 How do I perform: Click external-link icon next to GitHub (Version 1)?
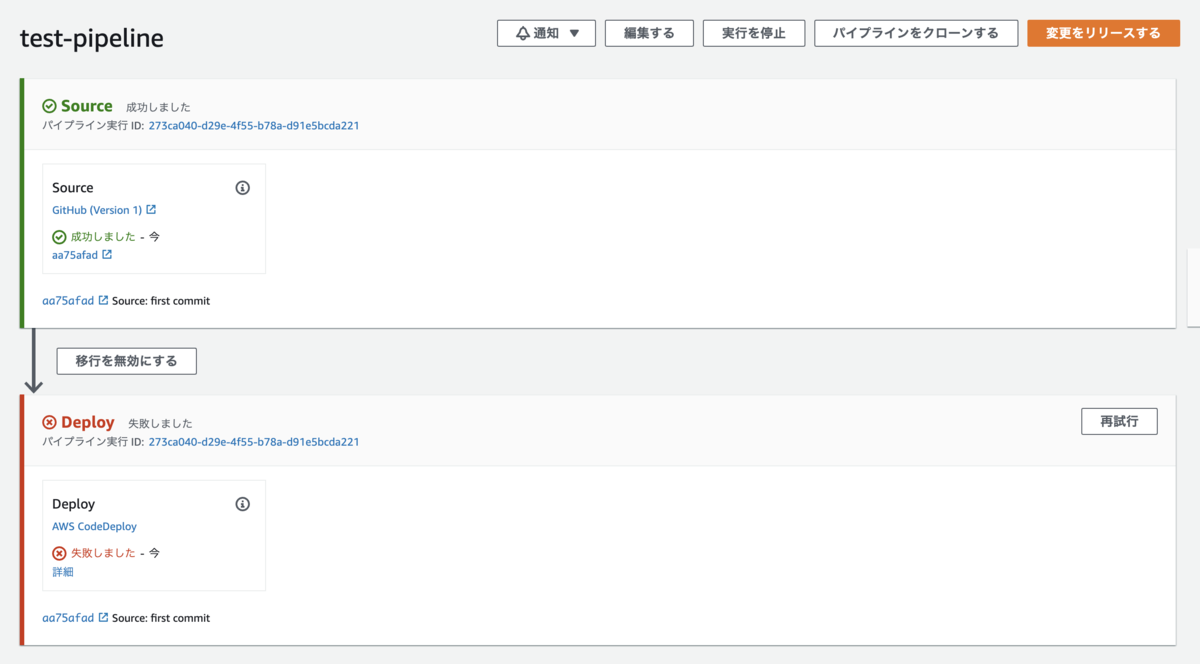pos(151,210)
